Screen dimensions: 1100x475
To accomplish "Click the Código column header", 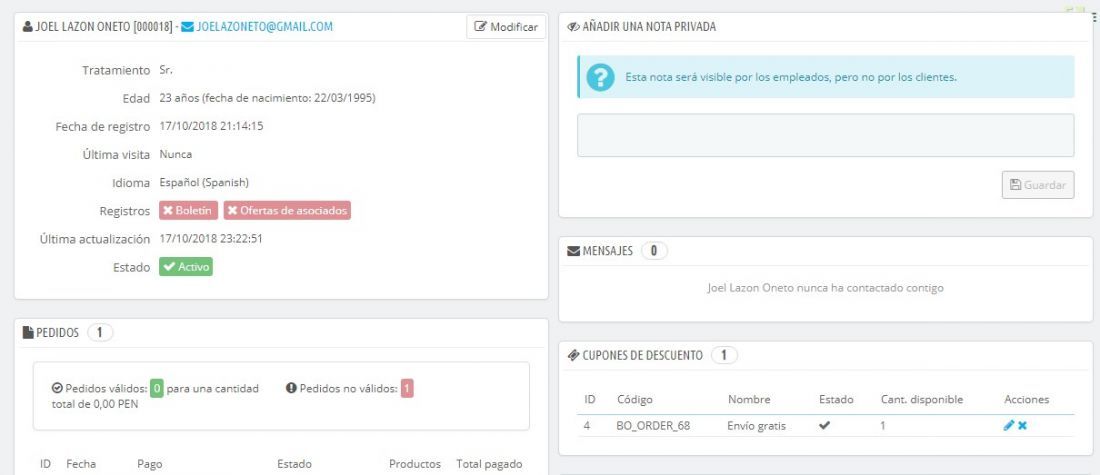I will click(635, 399).
